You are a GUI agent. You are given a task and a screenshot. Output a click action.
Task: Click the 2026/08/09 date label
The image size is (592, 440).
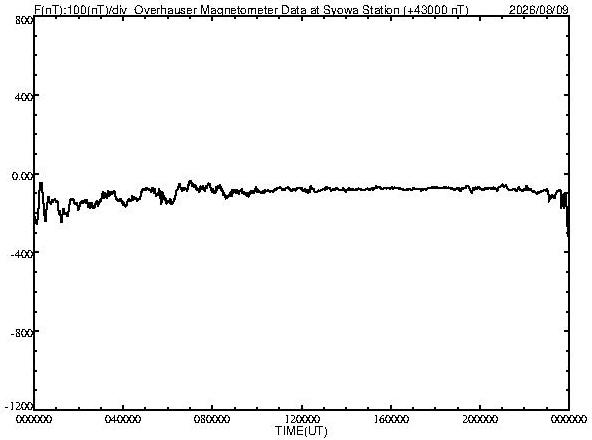(538, 10)
